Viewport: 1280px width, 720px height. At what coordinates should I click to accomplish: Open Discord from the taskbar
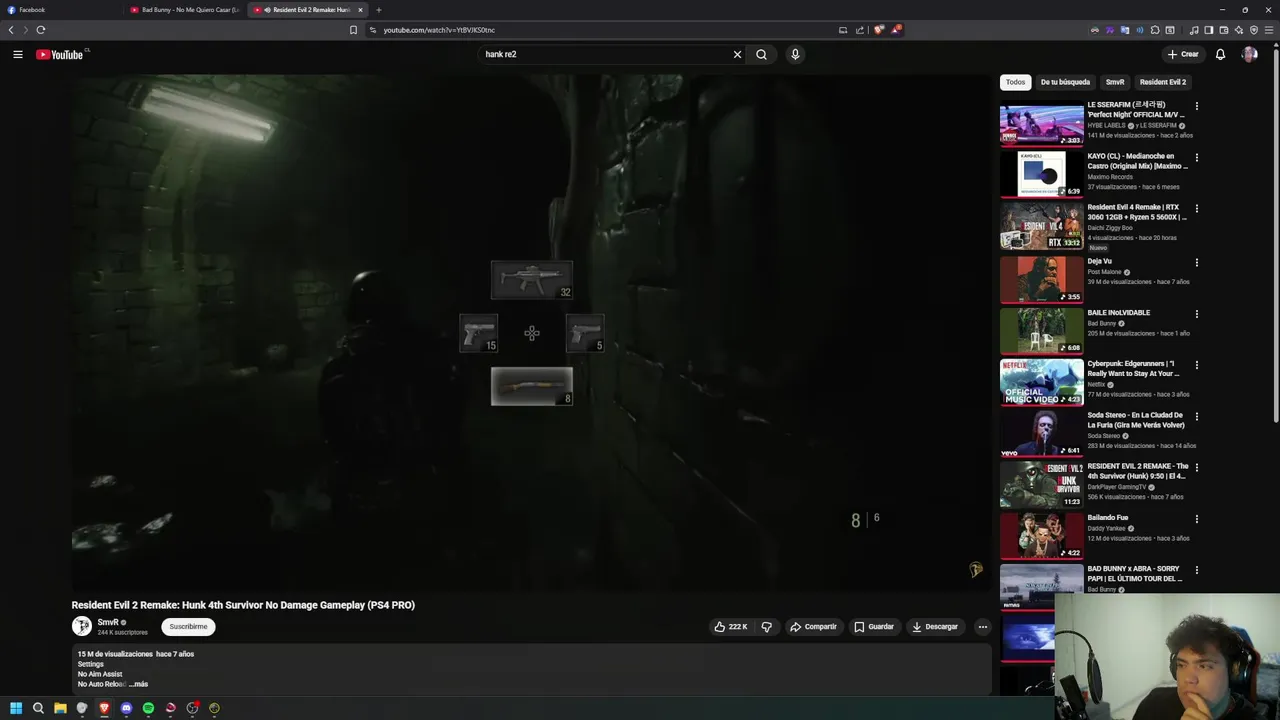126,708
